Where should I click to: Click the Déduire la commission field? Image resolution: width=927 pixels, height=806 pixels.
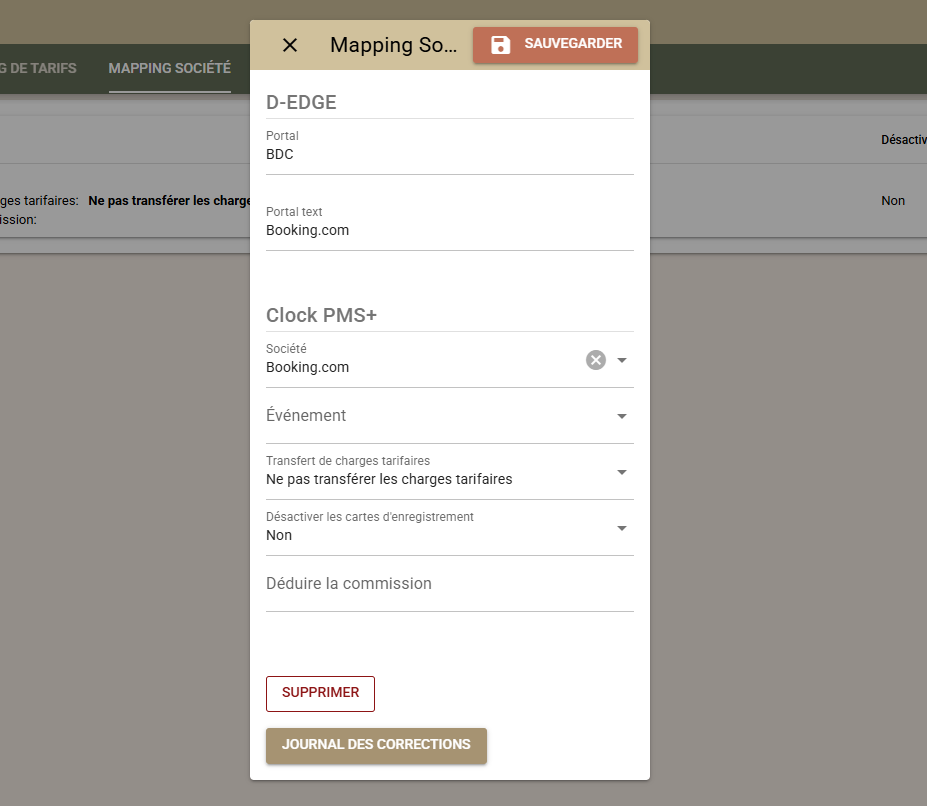point(450,584)
